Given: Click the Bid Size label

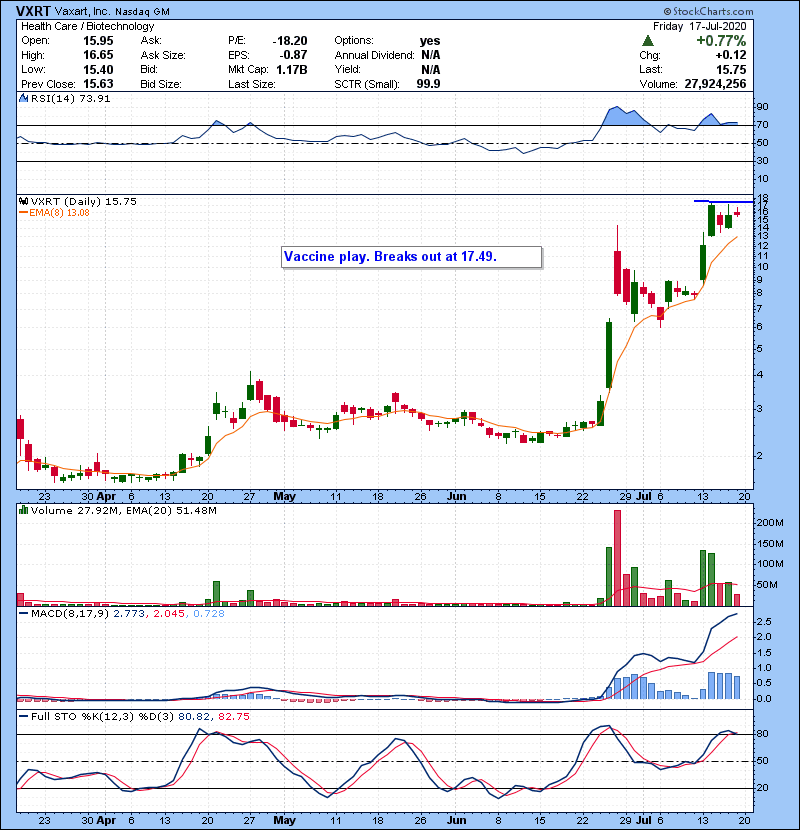Looking at the screenshot, I should pyautogui.click(x=161, y=84).
